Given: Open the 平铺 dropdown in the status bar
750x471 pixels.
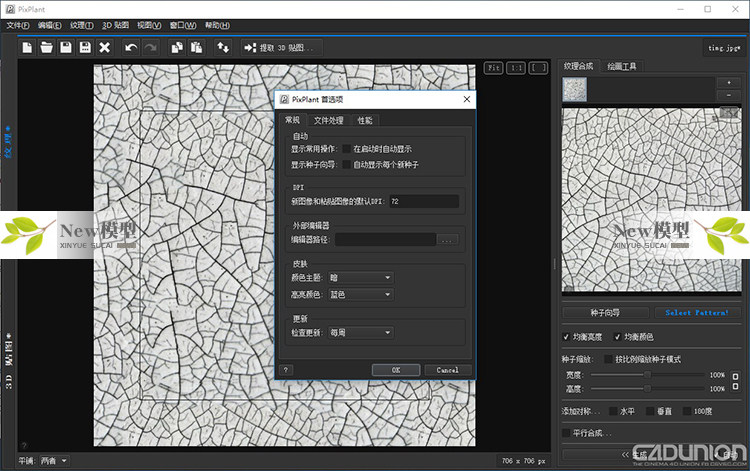Looking at the screenshot, I should point(54,461).
